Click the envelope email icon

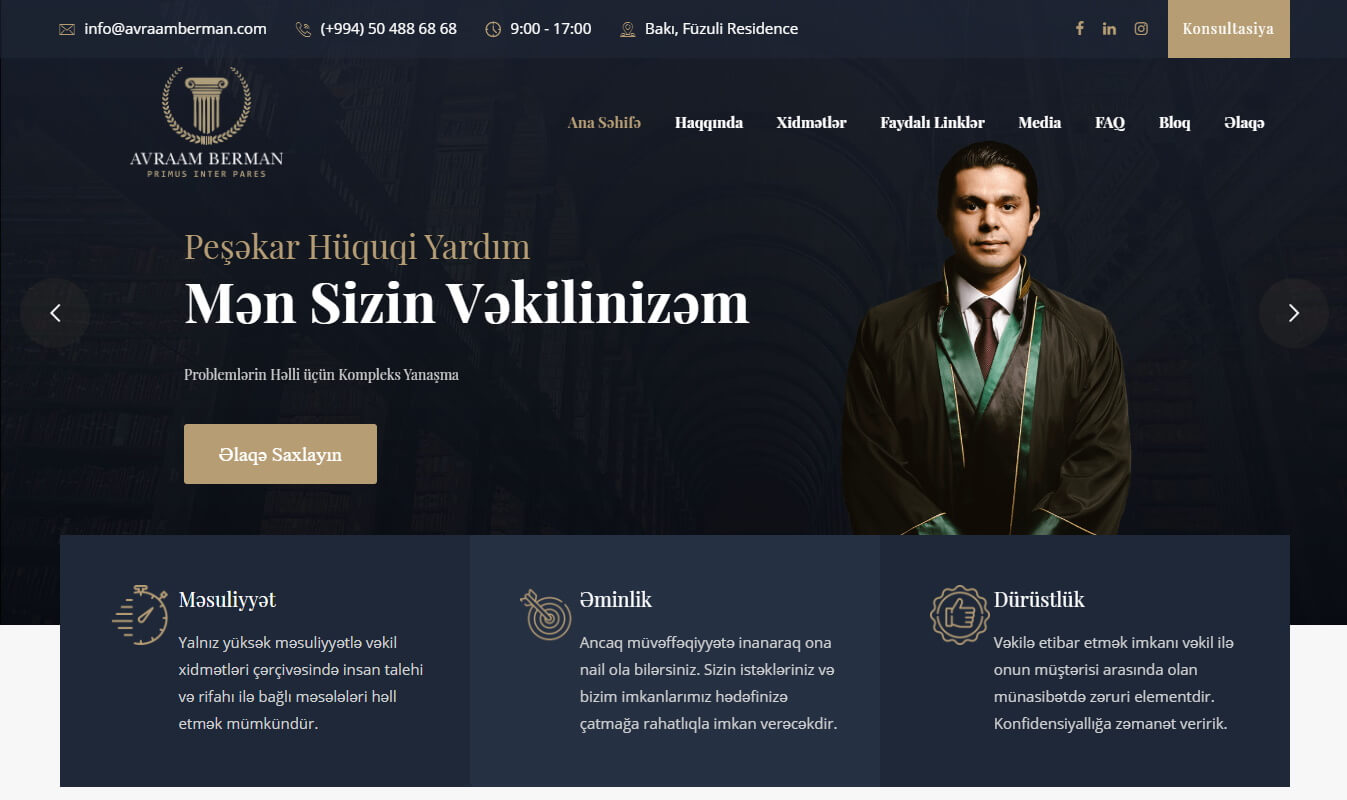[x=67, y=29]
